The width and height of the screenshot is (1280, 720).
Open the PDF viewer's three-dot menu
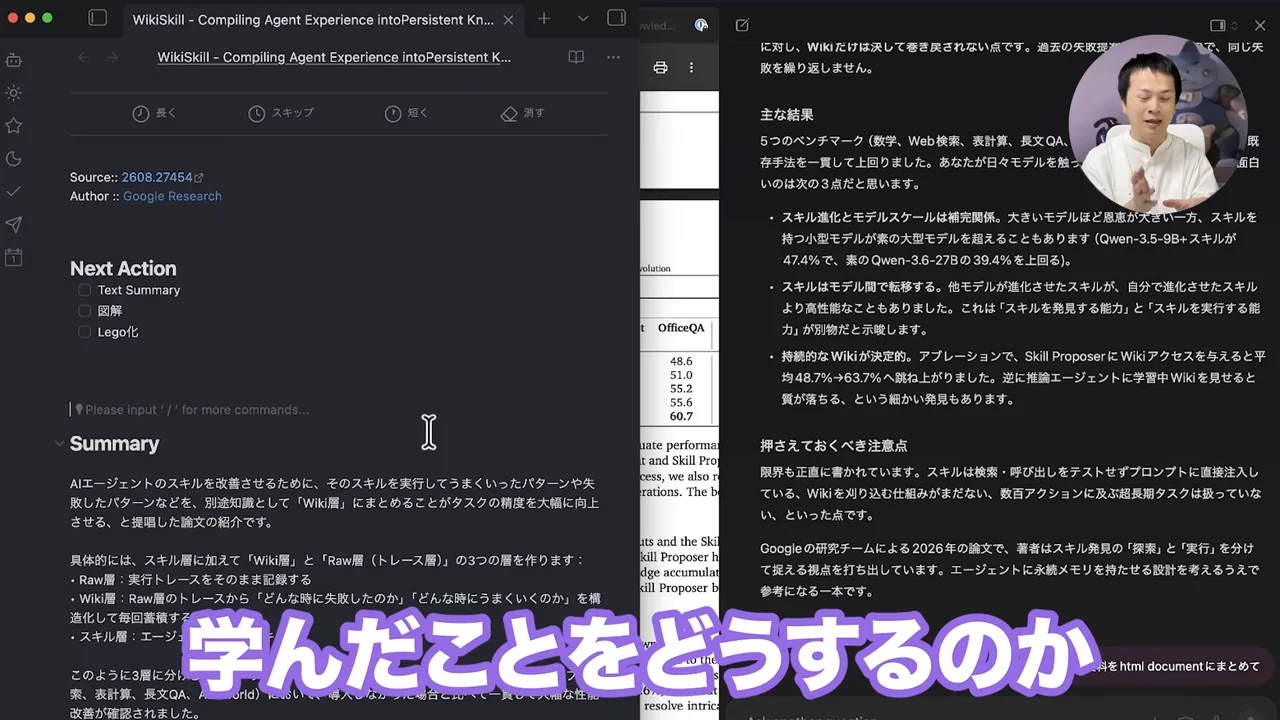click(x=691, y=68)
